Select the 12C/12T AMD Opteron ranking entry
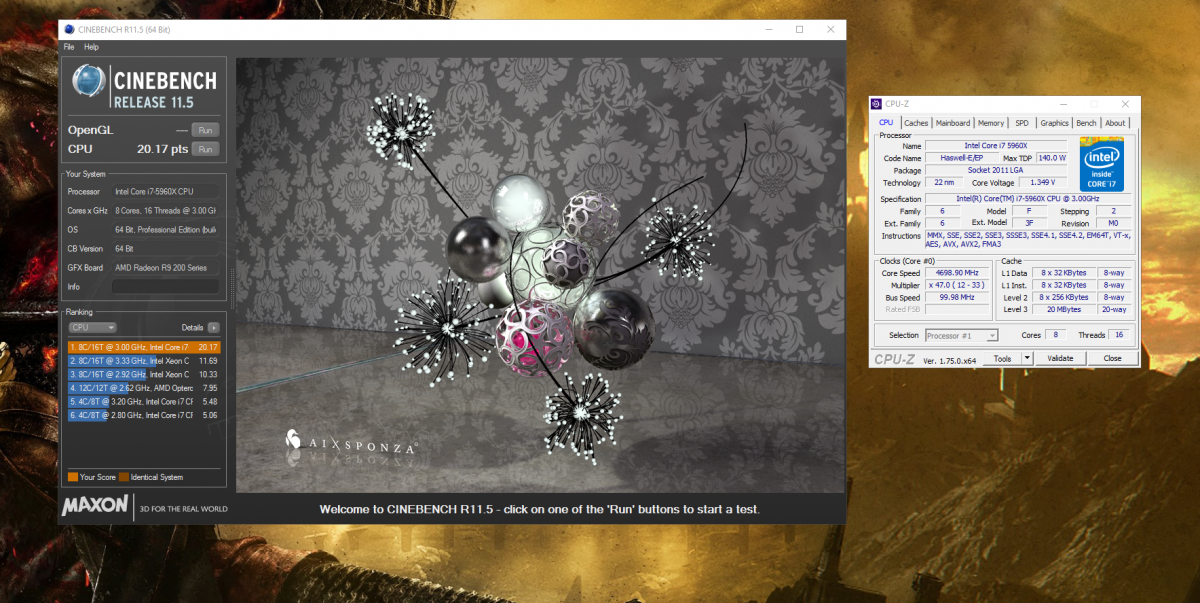The height and width of the screenshot is (603, 1200). (x=143, y=388)
